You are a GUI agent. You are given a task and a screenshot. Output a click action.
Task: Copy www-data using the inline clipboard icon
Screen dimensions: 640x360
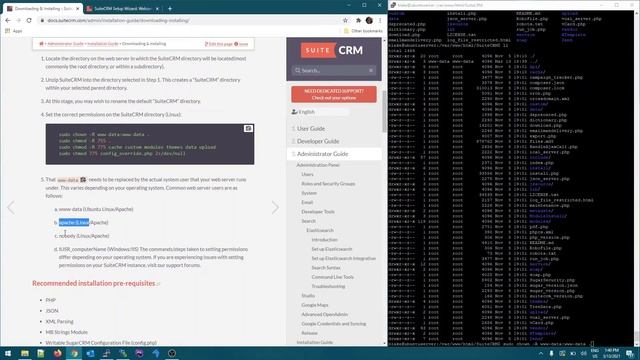pyautogui.click(x=83, y=180)
